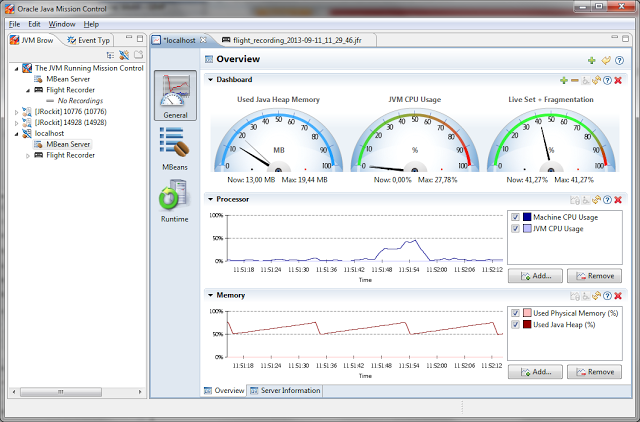
Task: Toggle Used Java Heap (%) checkbox
Action: [x=515, y=325]
